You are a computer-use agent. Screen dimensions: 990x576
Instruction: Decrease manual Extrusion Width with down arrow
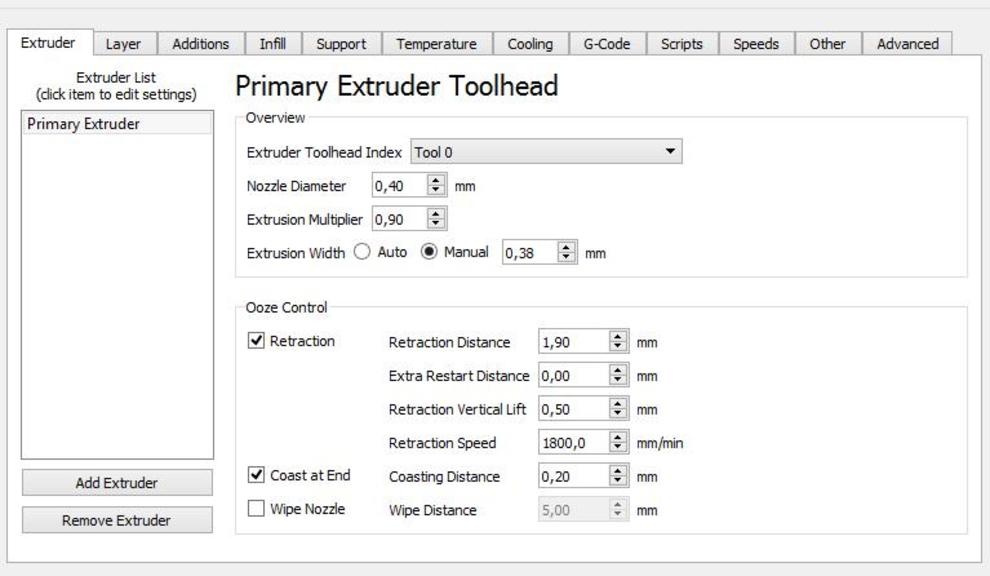click(x=567, y=258)
